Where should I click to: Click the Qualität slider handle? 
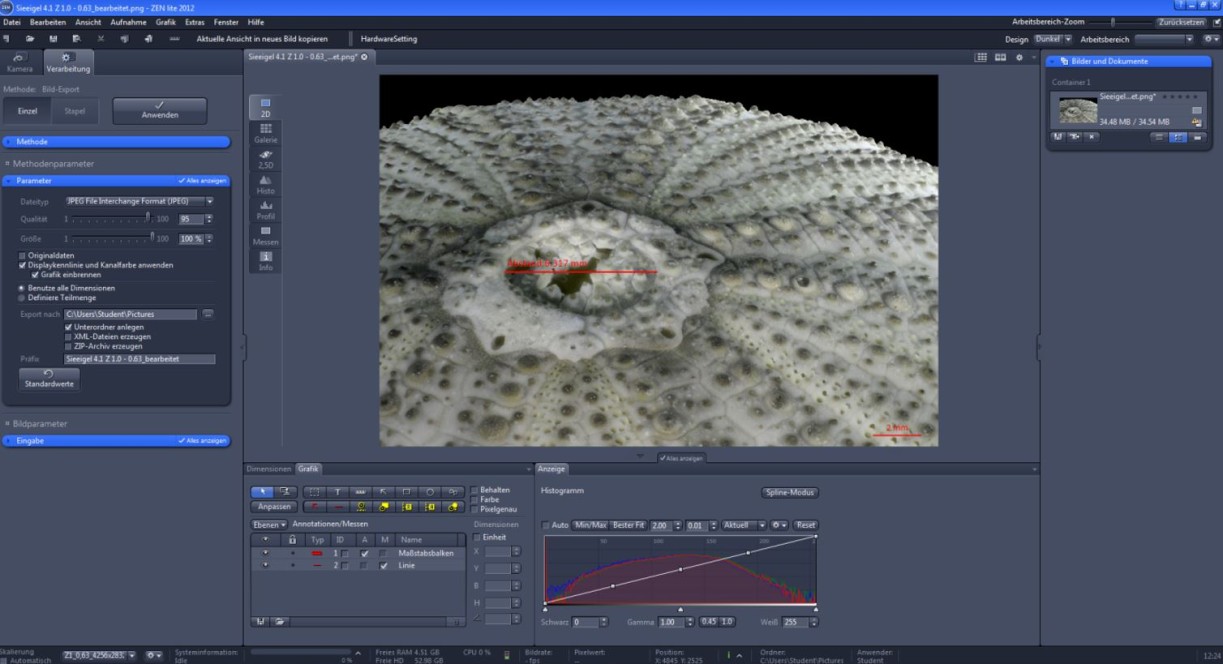tap(148, 218)
